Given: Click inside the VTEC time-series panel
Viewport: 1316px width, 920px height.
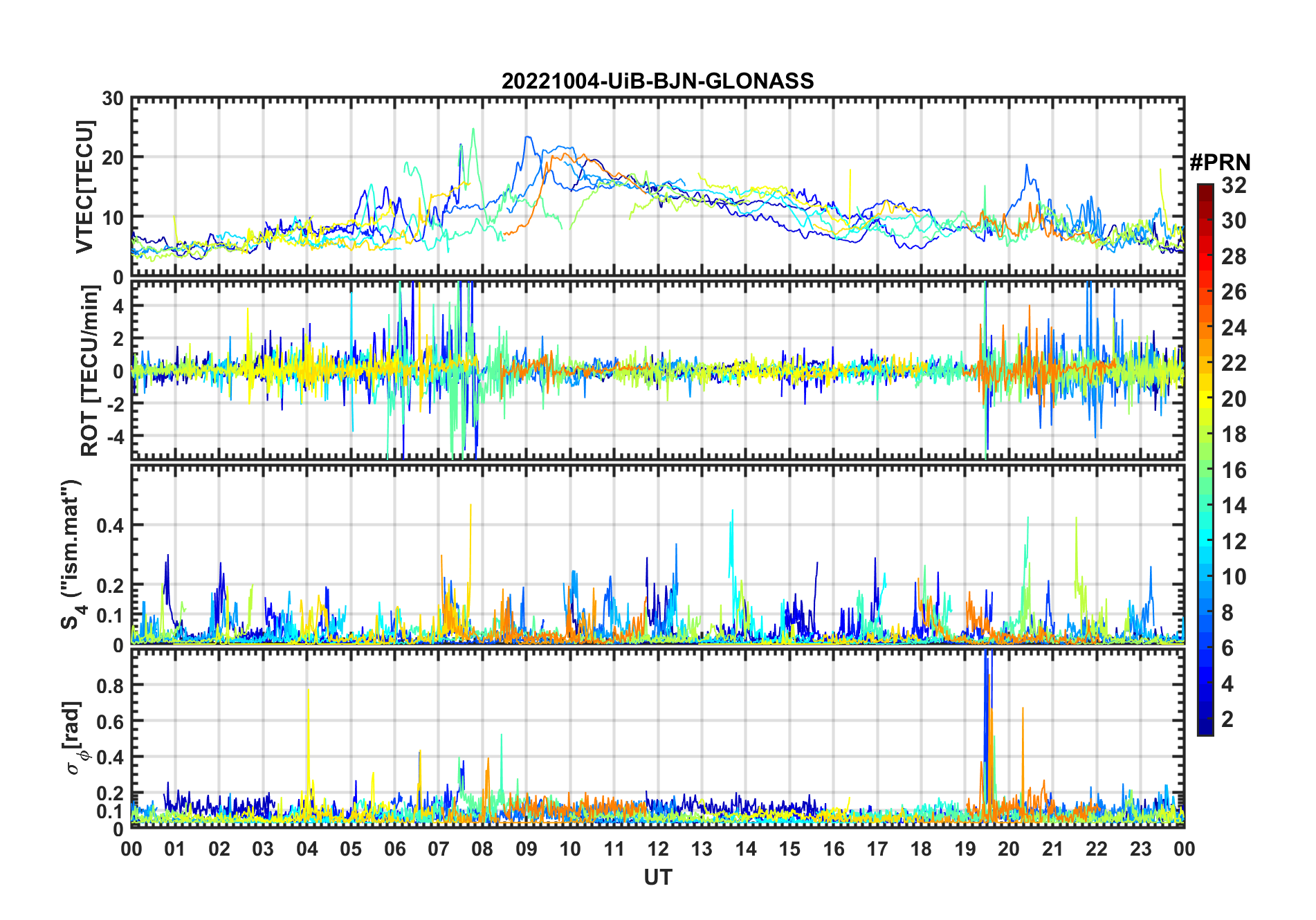Looking at the screenshot, I should point(657,187).
